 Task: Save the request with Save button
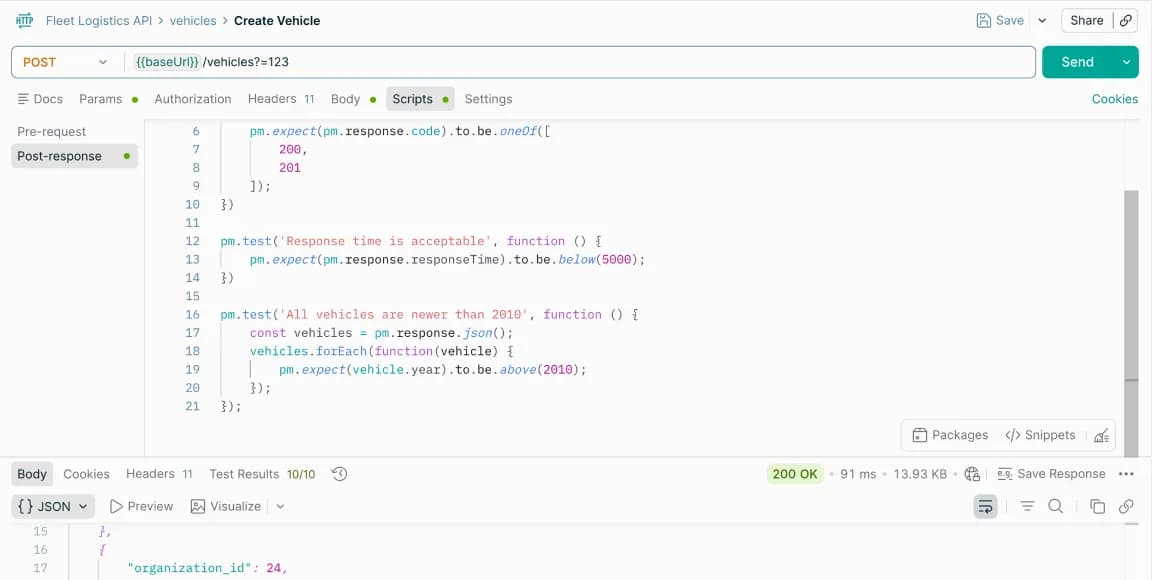tap(1000, 21)
